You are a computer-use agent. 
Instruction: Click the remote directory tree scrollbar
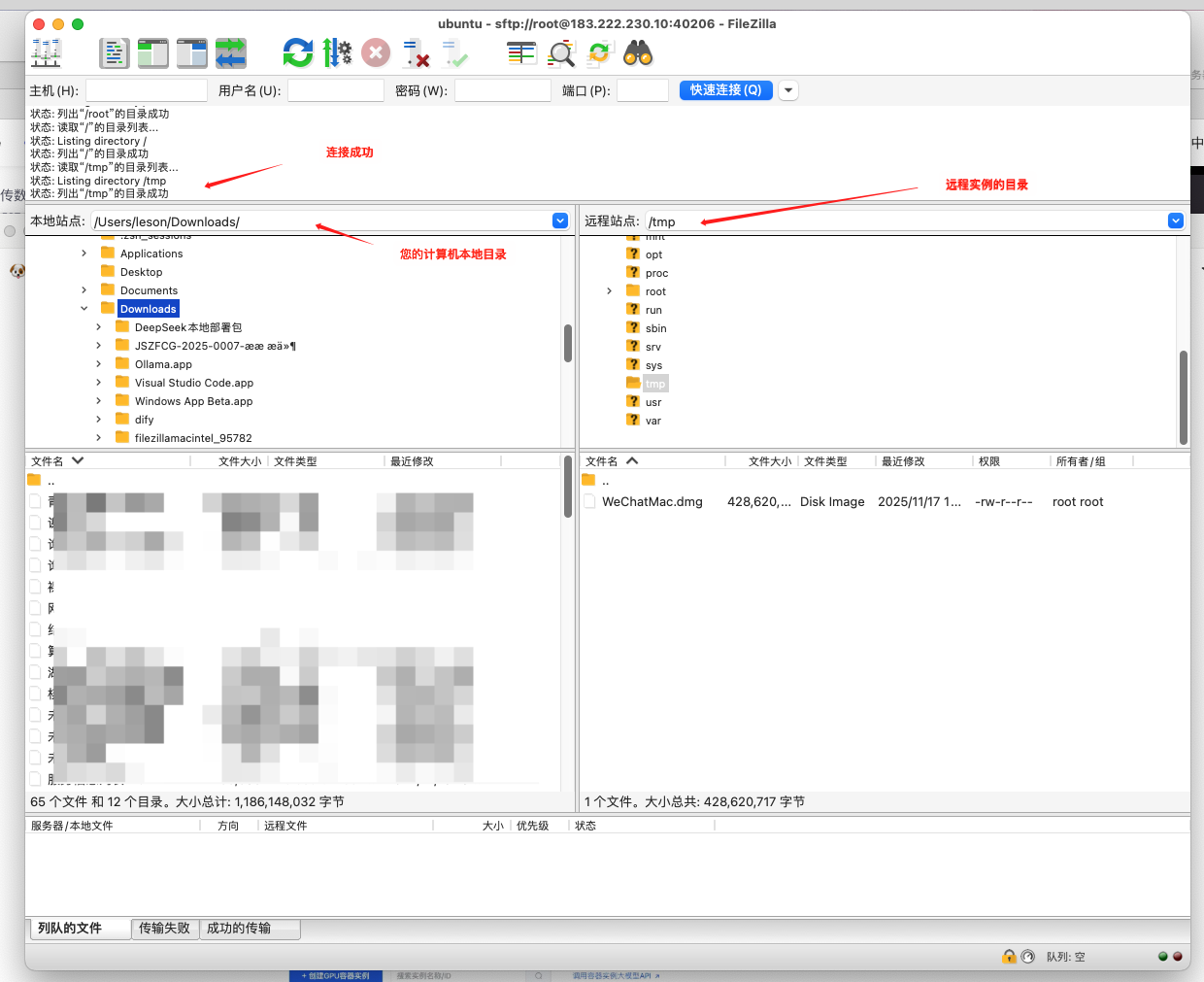pos(1183,396)
